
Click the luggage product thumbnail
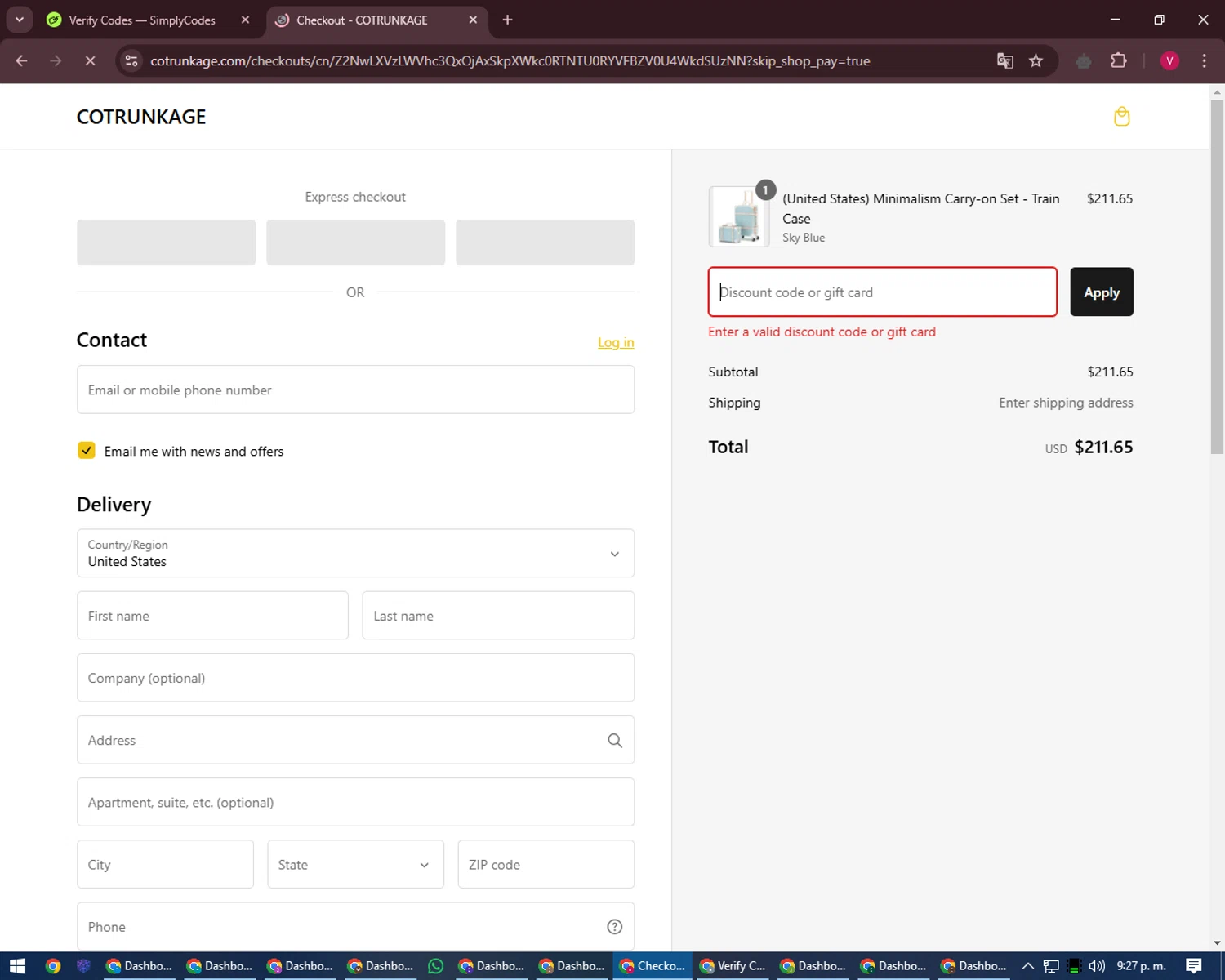[x=739, y=217]
